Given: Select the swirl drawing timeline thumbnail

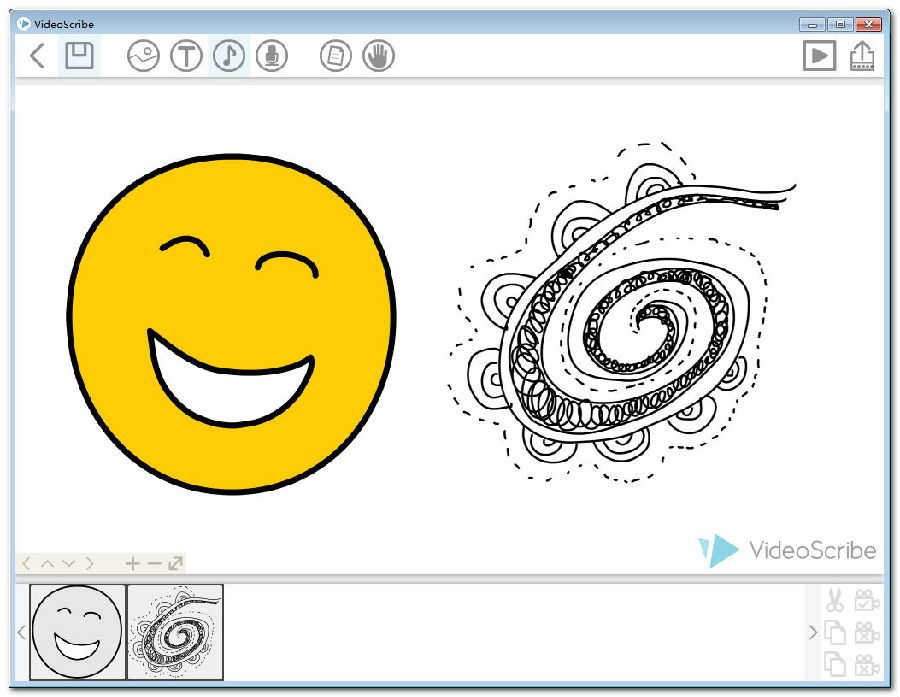Looking at the screenshot, I should pos(175,632).
